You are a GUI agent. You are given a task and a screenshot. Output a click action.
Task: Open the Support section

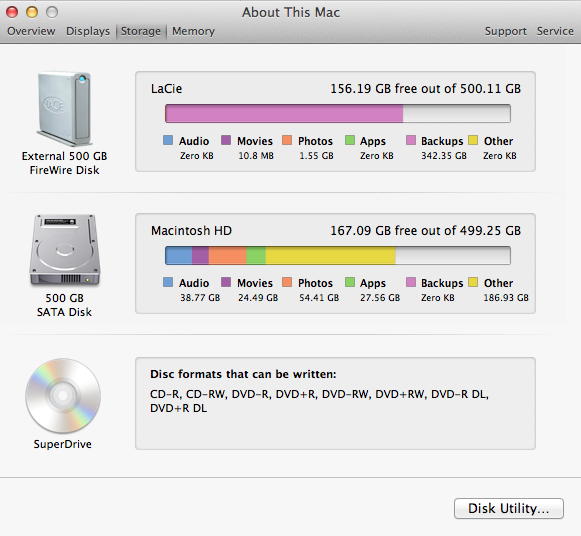coord(506,31)
